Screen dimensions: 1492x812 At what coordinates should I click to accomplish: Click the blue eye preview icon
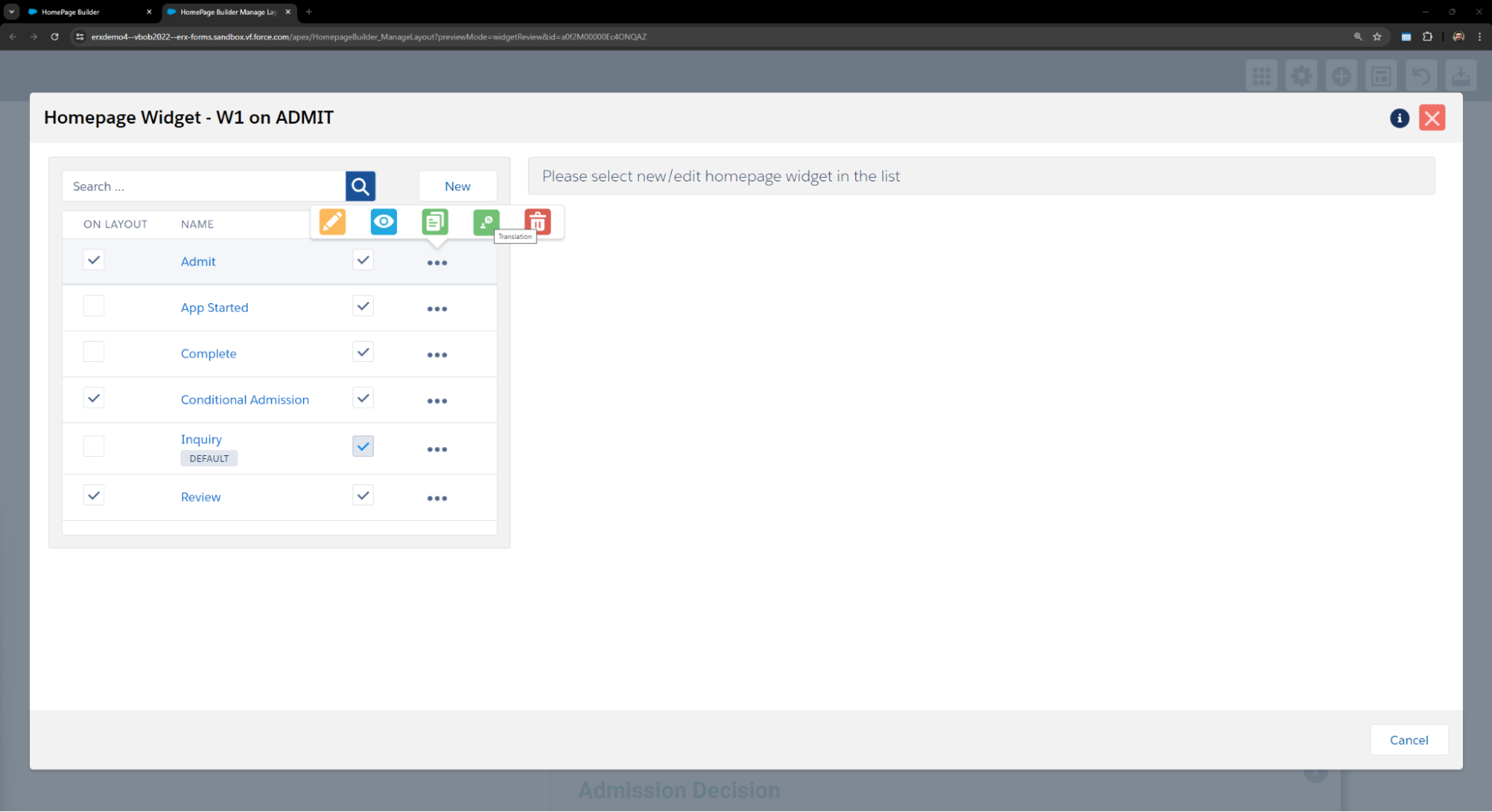click(384, 222)
